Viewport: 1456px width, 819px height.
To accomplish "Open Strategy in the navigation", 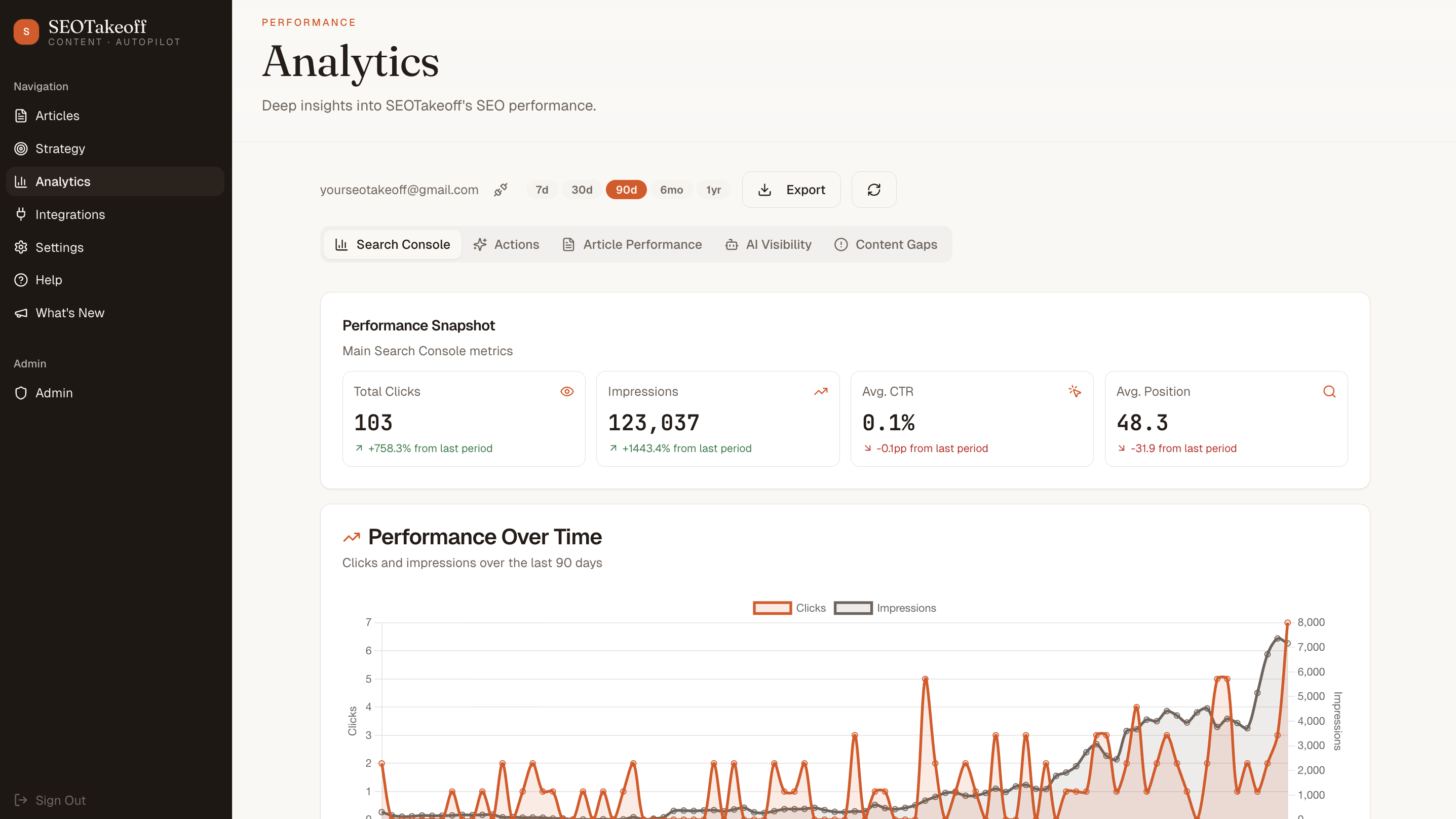I will [116, 149].
